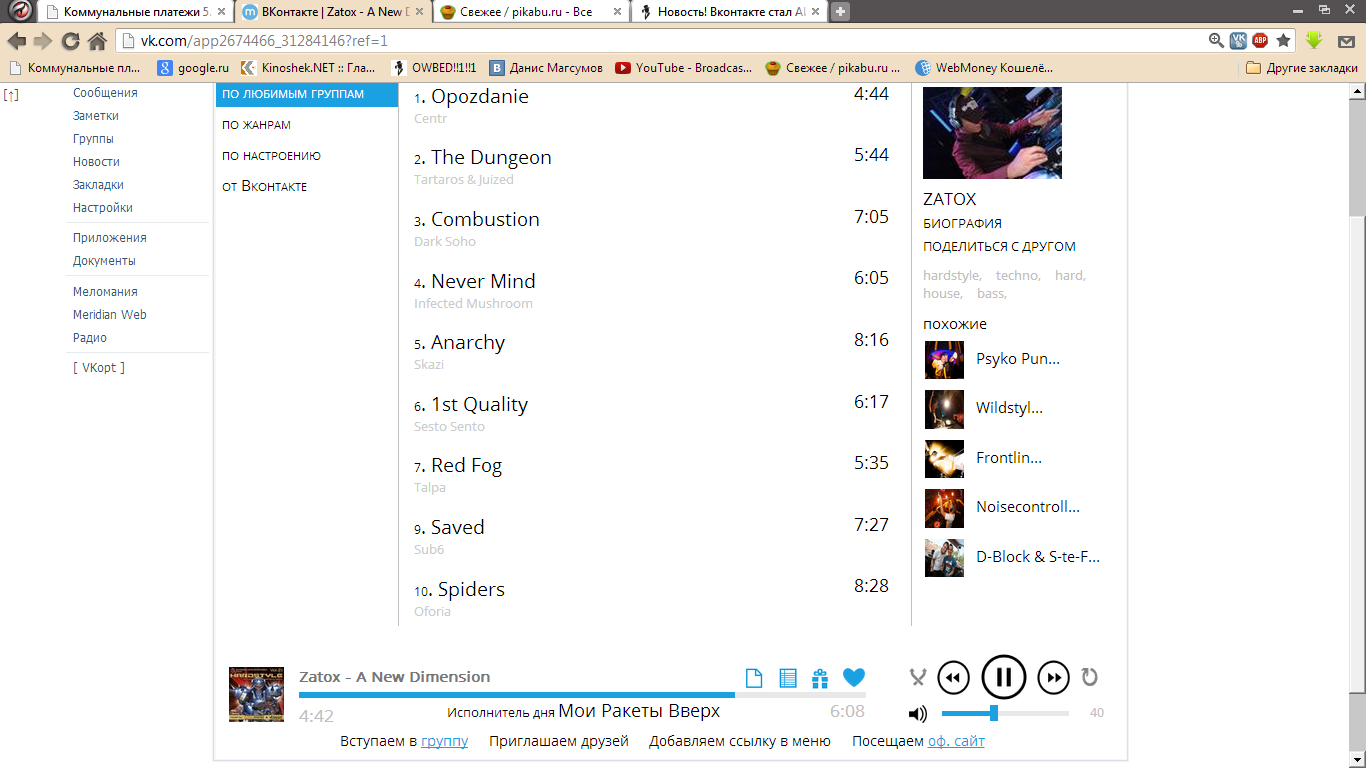Open the Биография link

962,223
